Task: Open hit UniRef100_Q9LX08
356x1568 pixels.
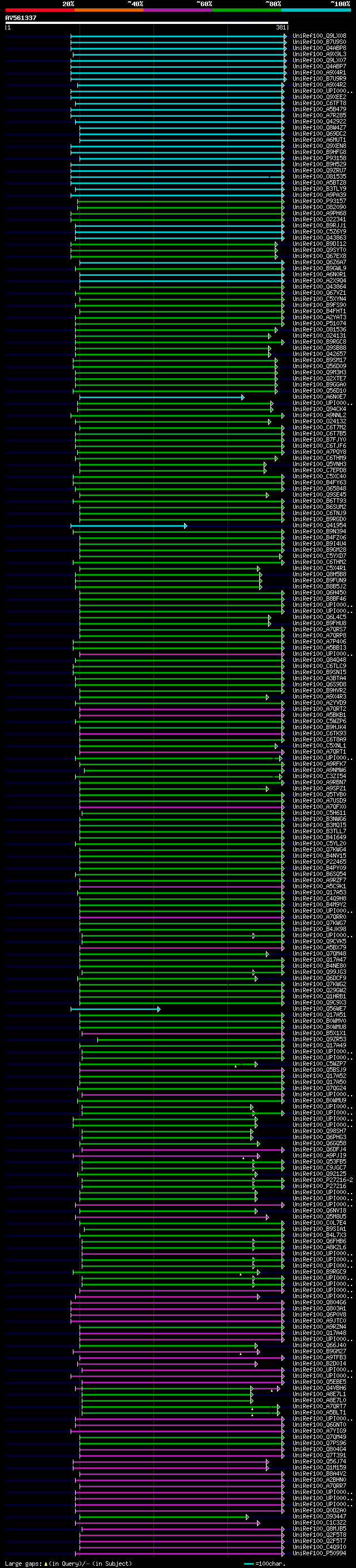Action: click(x=319, y=36)
